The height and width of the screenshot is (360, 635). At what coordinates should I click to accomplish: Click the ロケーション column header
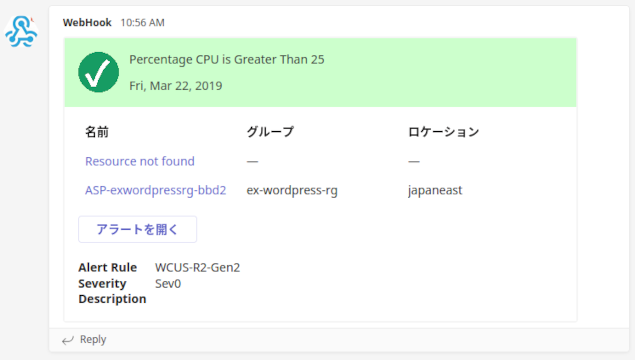[x=443, y=132]
